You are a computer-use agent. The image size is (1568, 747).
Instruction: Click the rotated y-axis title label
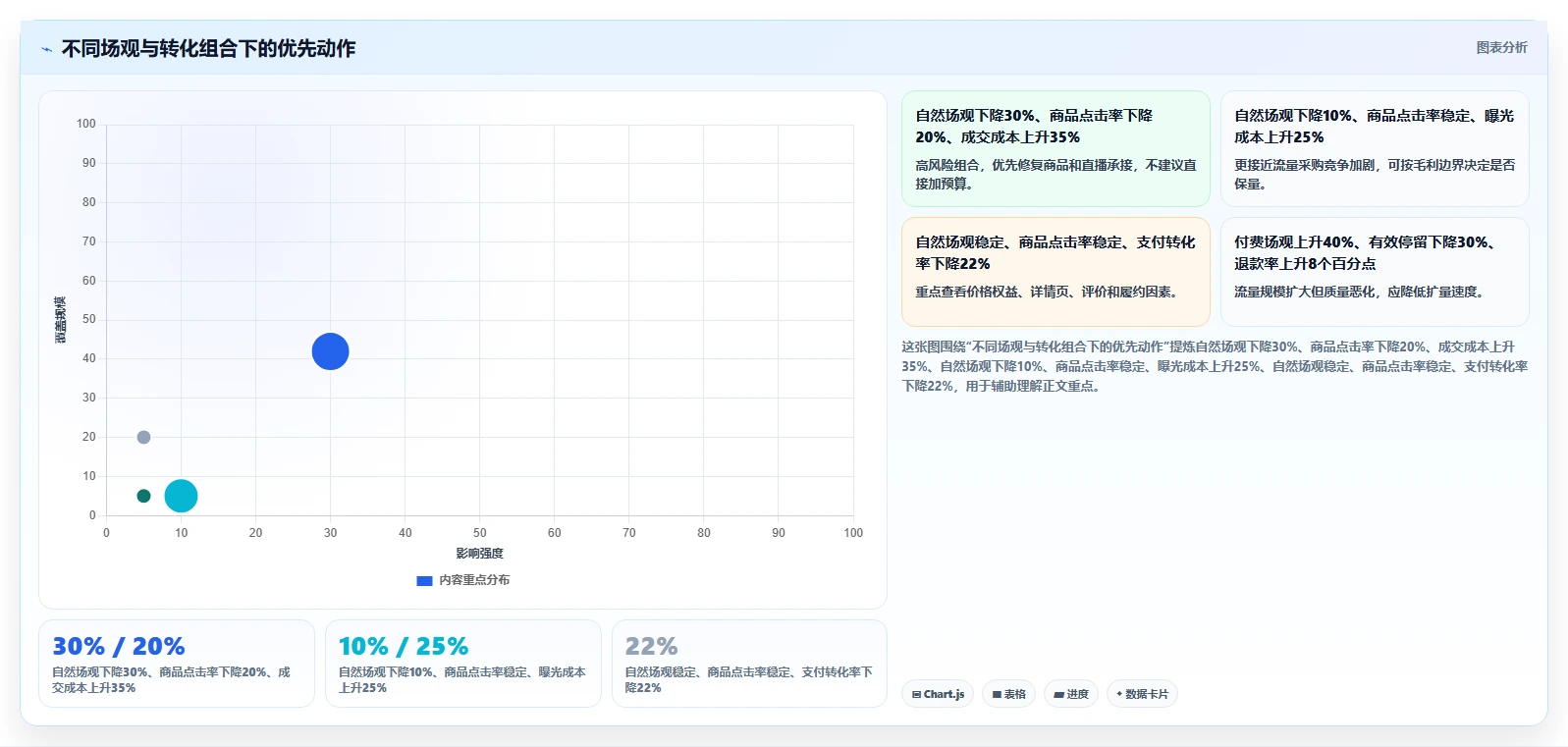click(60, 320)
